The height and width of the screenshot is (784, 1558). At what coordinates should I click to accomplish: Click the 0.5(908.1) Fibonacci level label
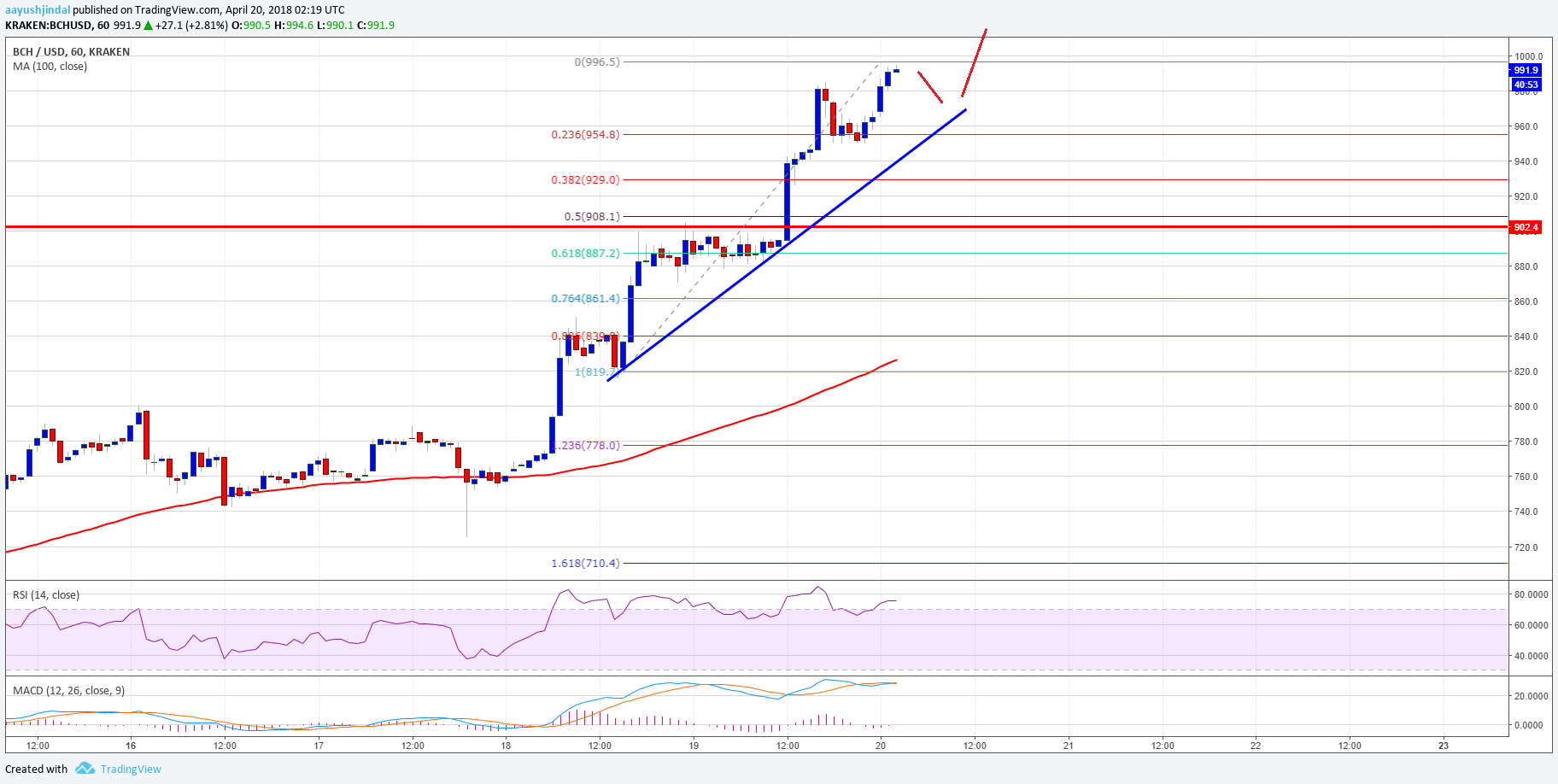[x=592, y=216]
